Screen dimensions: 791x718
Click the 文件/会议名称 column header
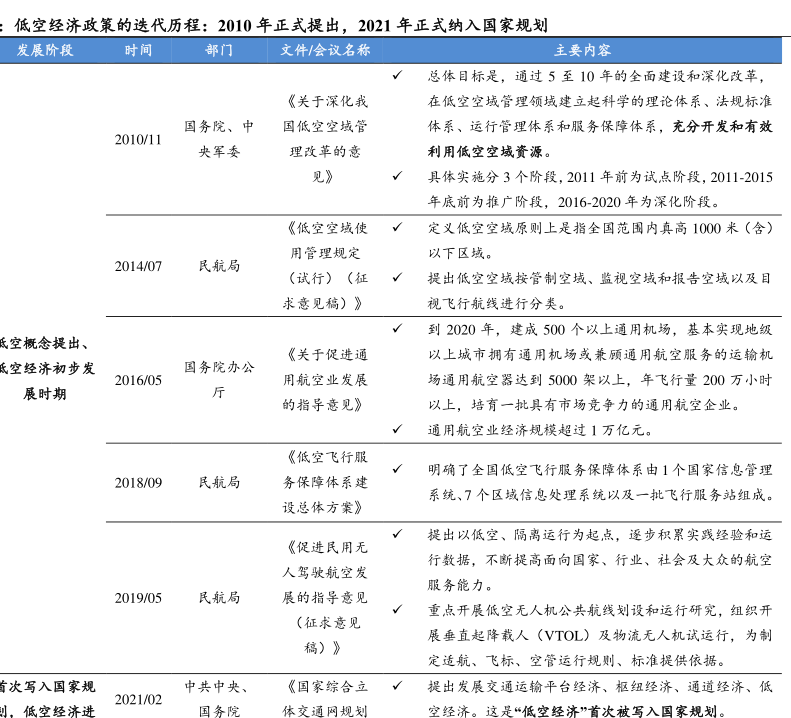[x=326, y=50]
